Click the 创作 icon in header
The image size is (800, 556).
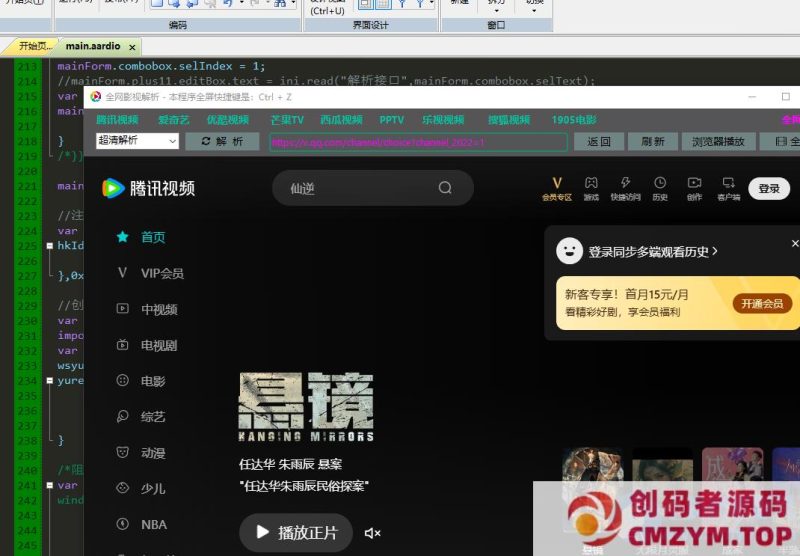point(694,188)
